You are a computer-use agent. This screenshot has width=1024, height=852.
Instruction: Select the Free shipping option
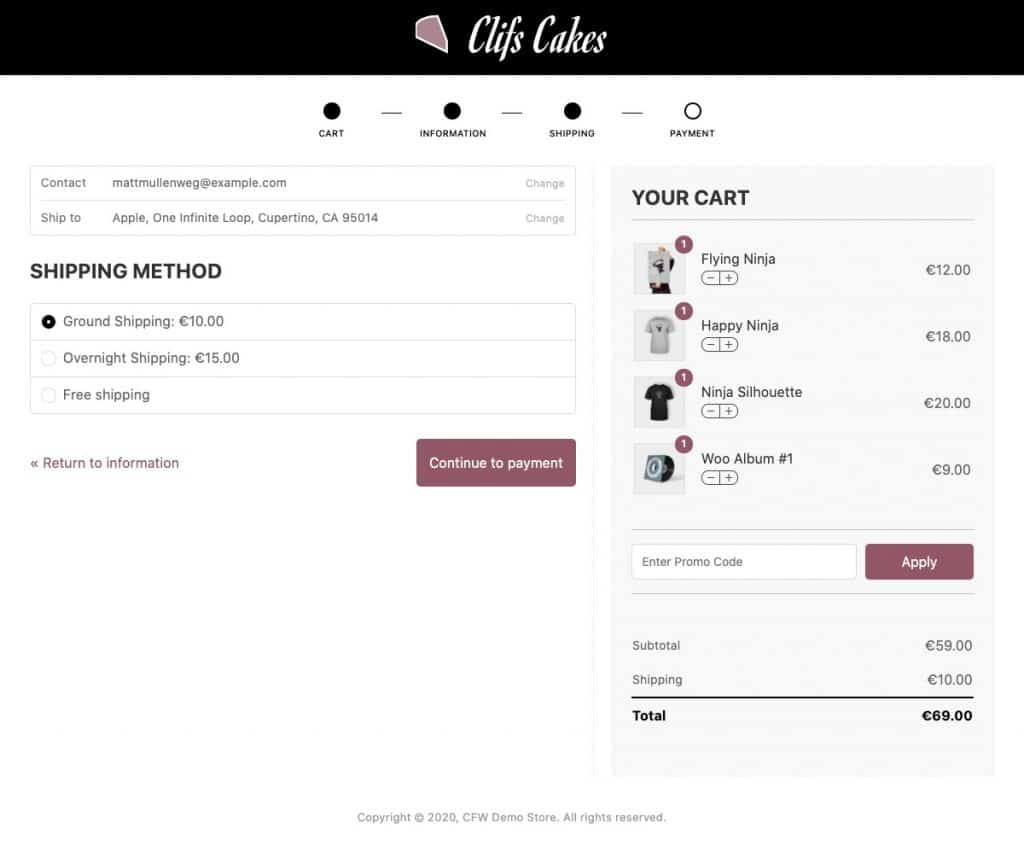coord(47,395)
